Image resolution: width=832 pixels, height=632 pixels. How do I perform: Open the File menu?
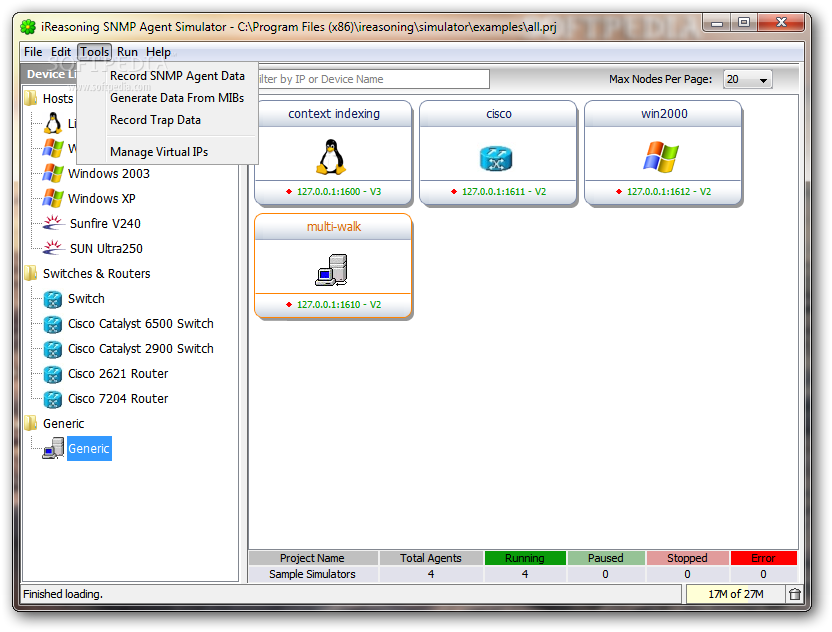click(x=33, y=52)
